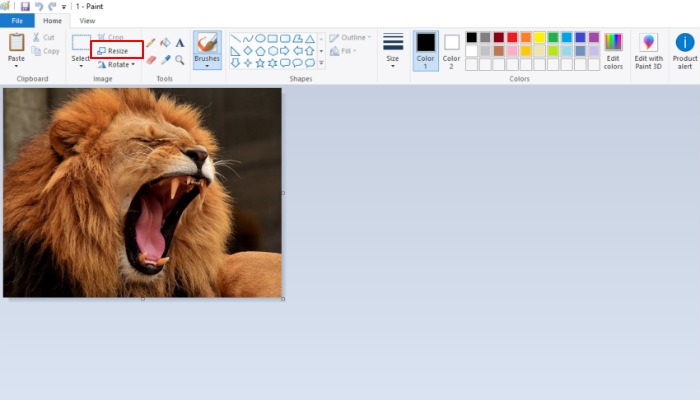Viewport: 700px width, 400px height.
Task: Choose the Diamond shape
Action: [248, 51]
